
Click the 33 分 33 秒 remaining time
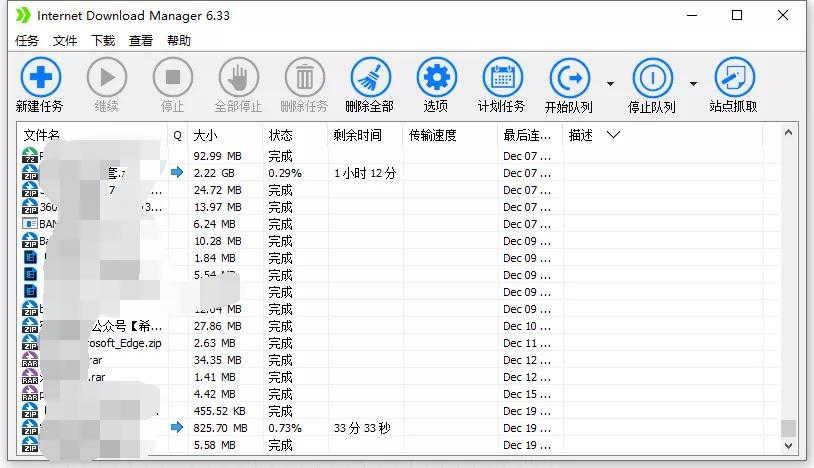[362, 429]
